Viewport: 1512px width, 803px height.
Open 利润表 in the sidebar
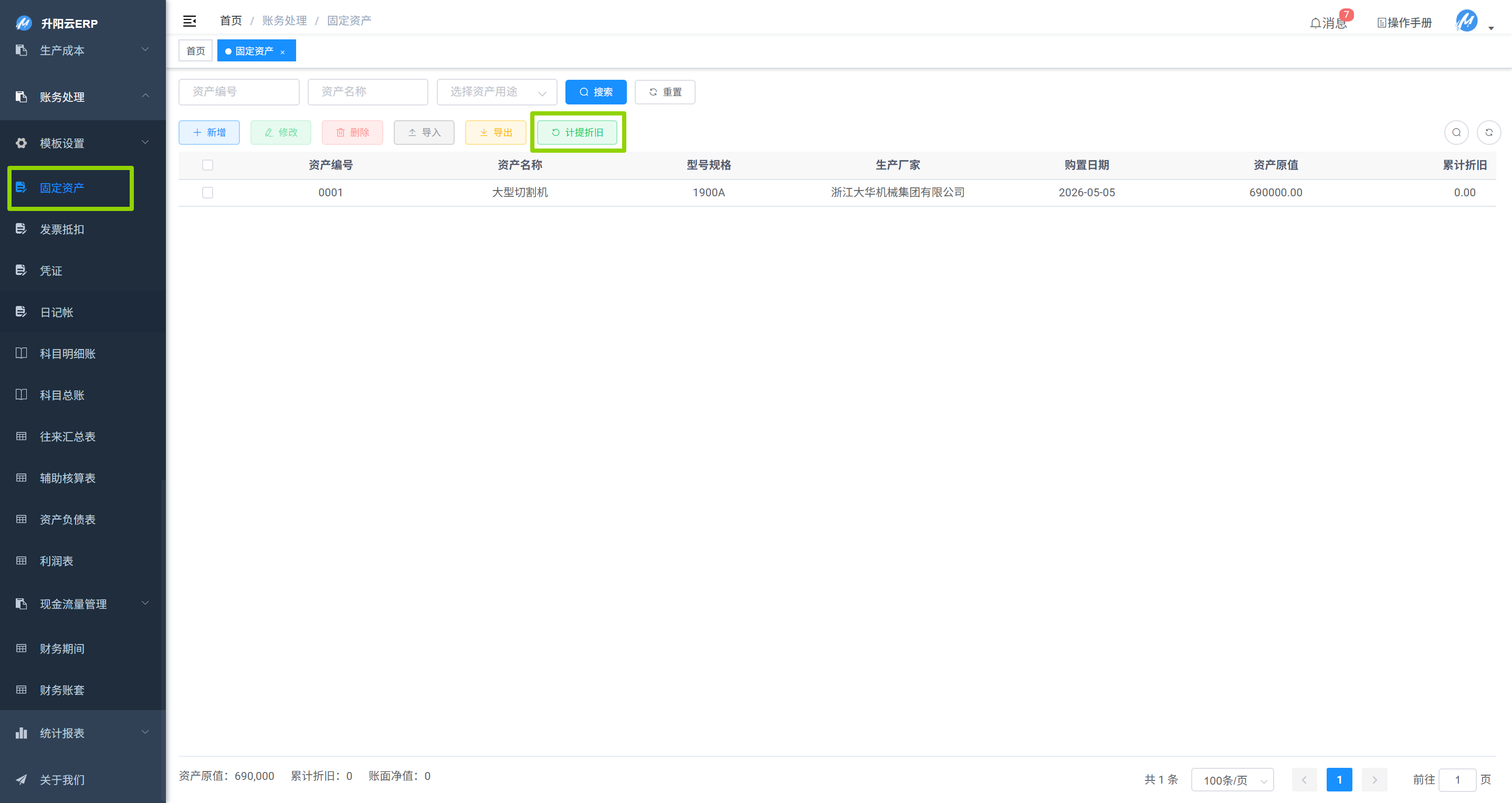[x=83, y=561]
